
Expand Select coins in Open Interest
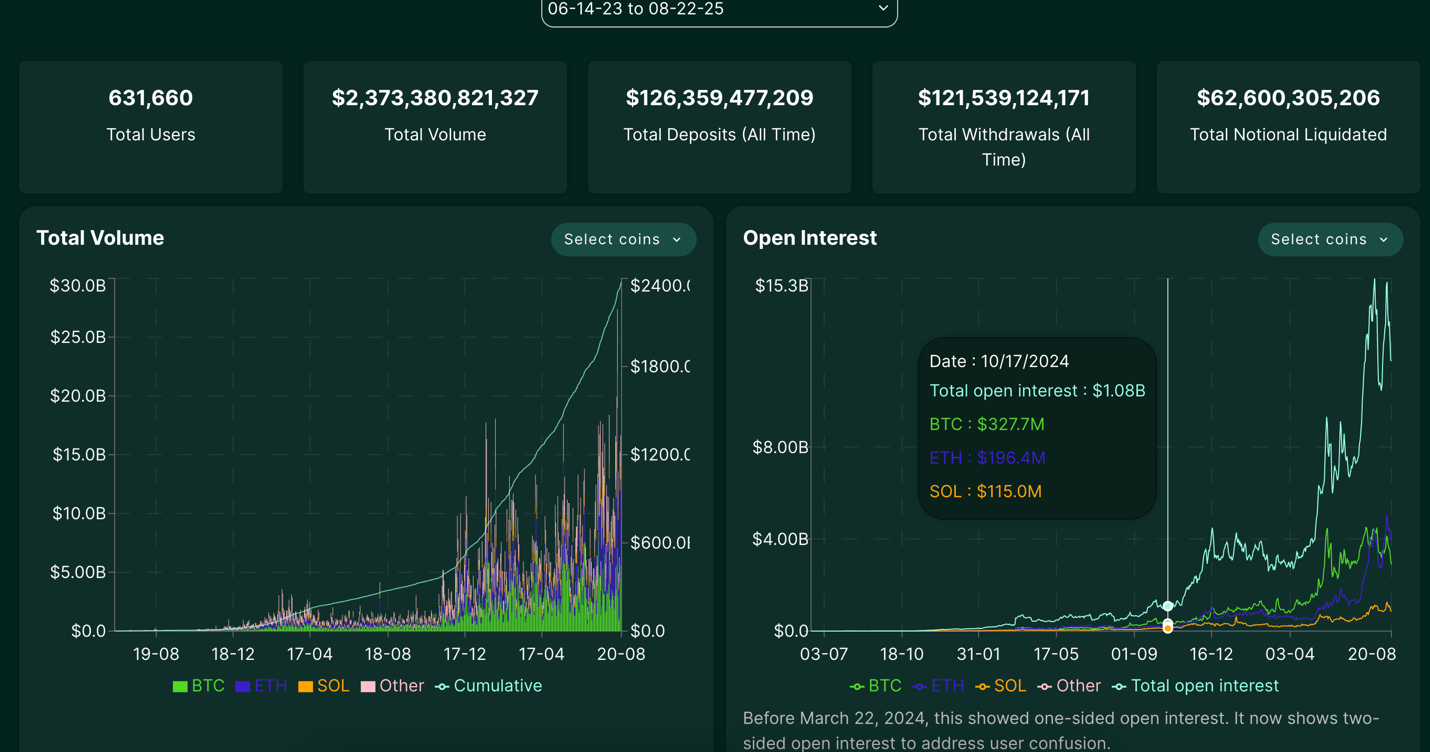(x=1329, y=240)
